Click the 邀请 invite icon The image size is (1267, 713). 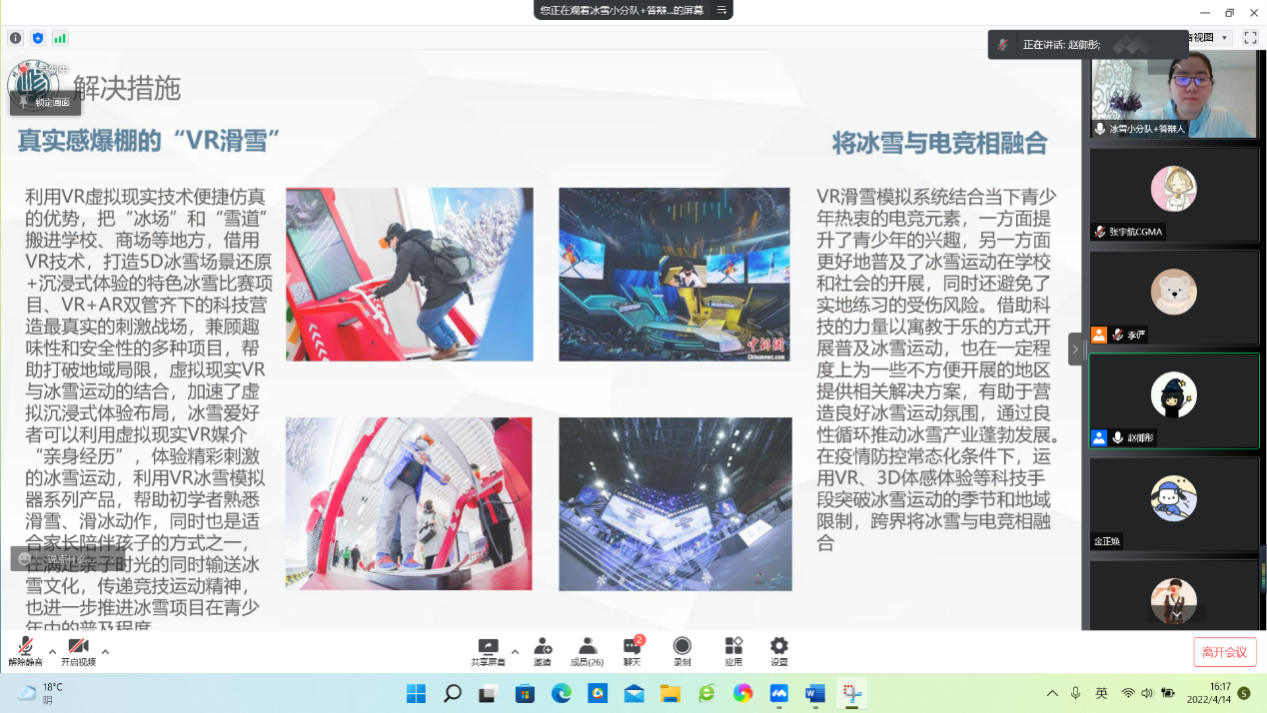pyautogui.click(x=542, y=650)
